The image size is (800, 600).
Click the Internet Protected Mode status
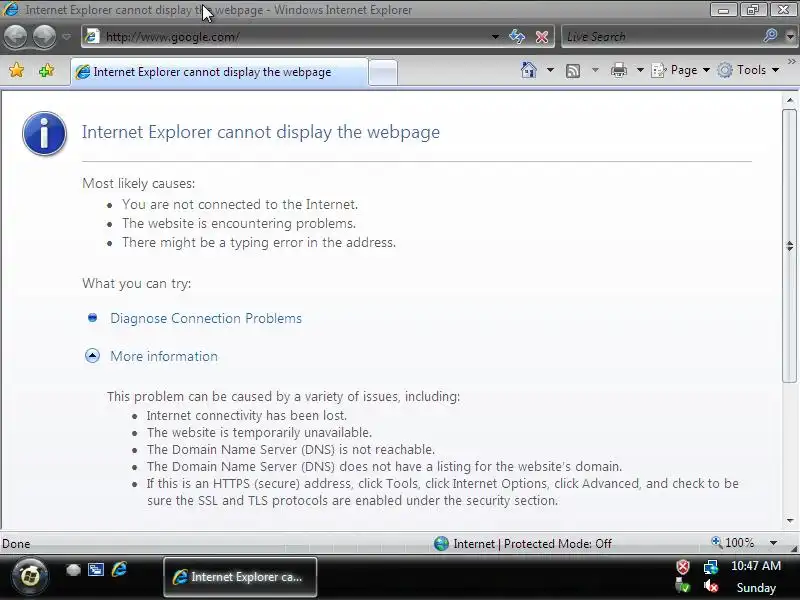523,543
